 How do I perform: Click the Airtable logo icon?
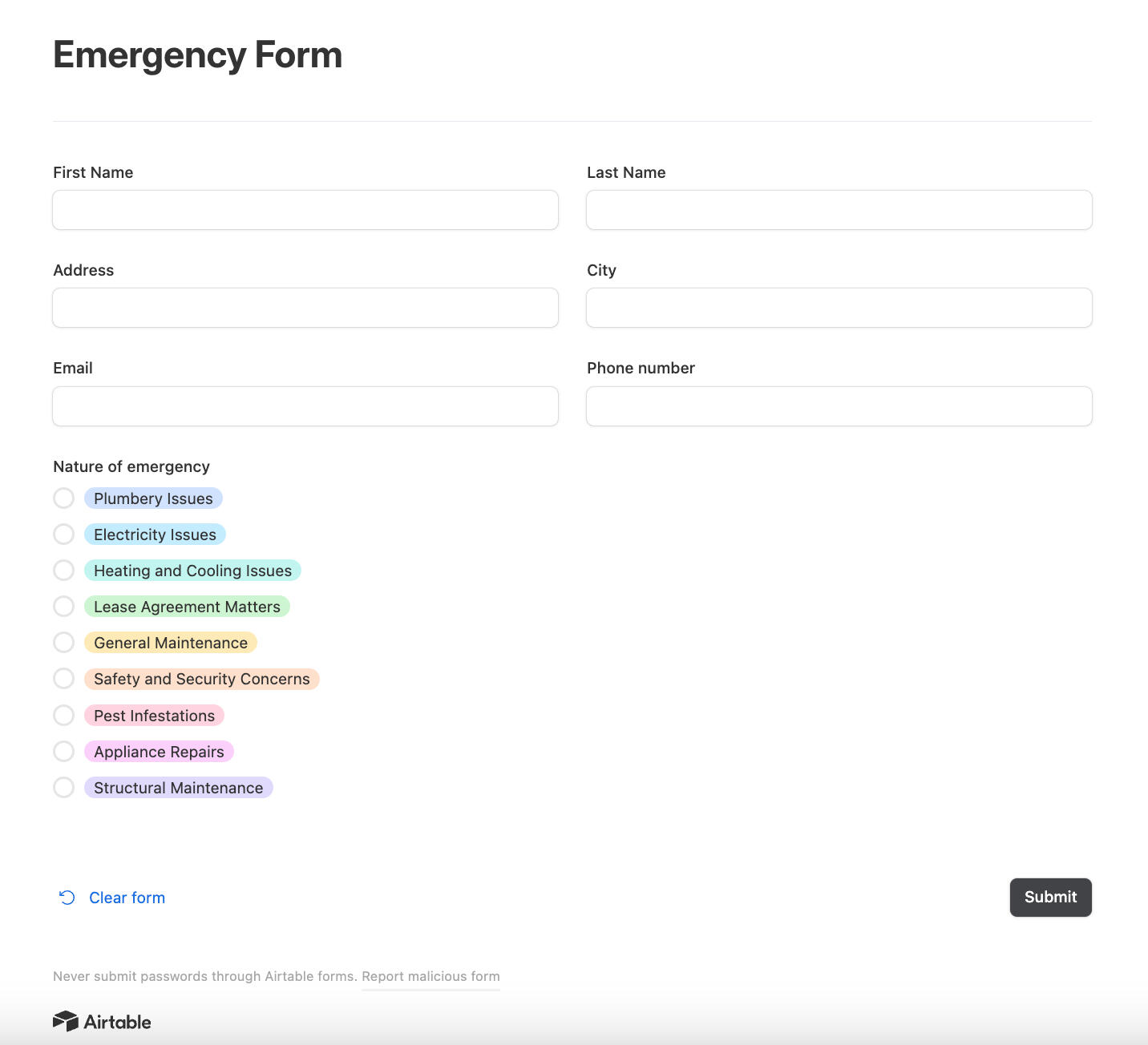pyautogui.click(x=66, y=1021)
